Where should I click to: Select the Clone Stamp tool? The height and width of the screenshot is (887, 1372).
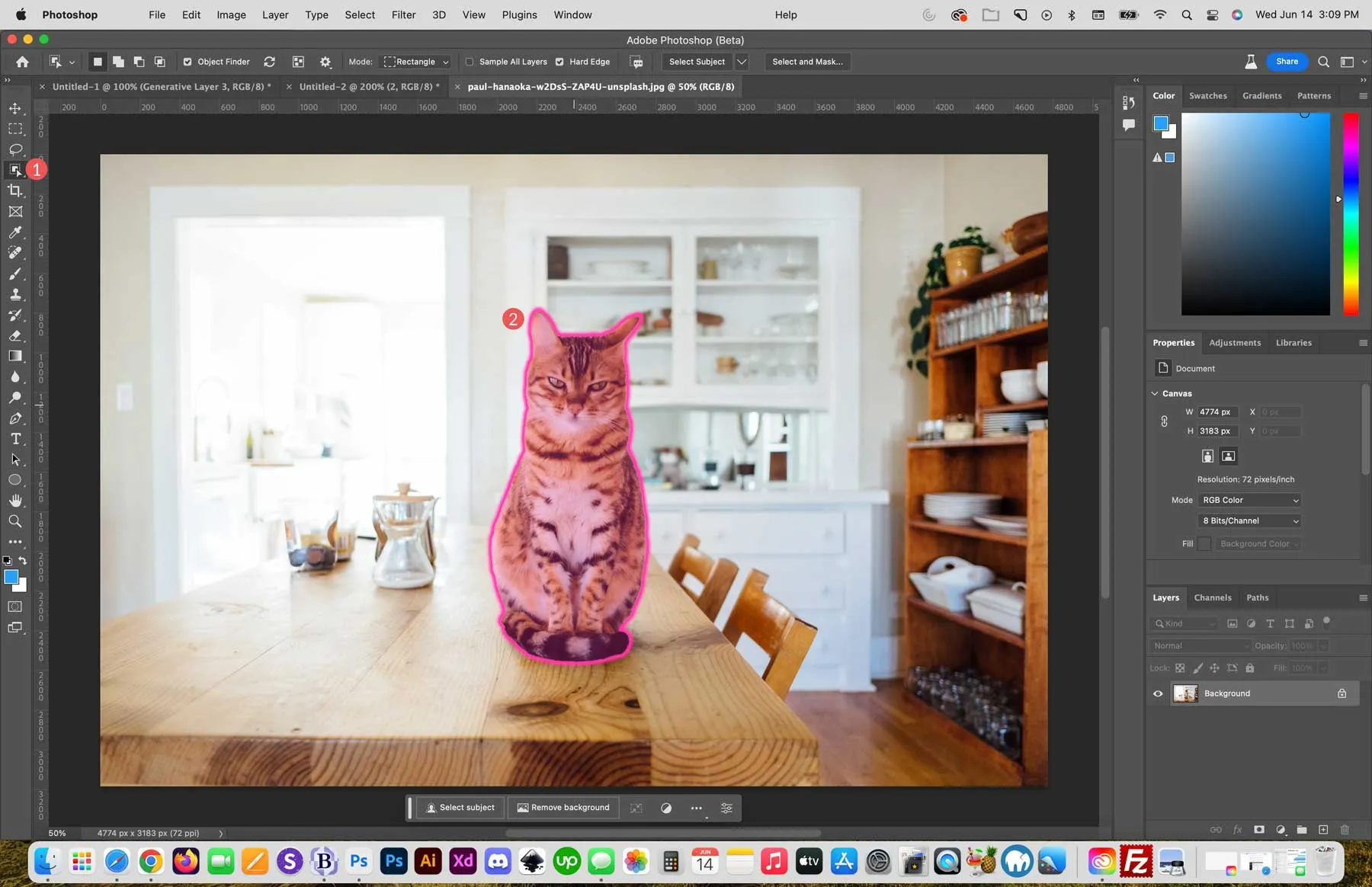click(15, 295)
